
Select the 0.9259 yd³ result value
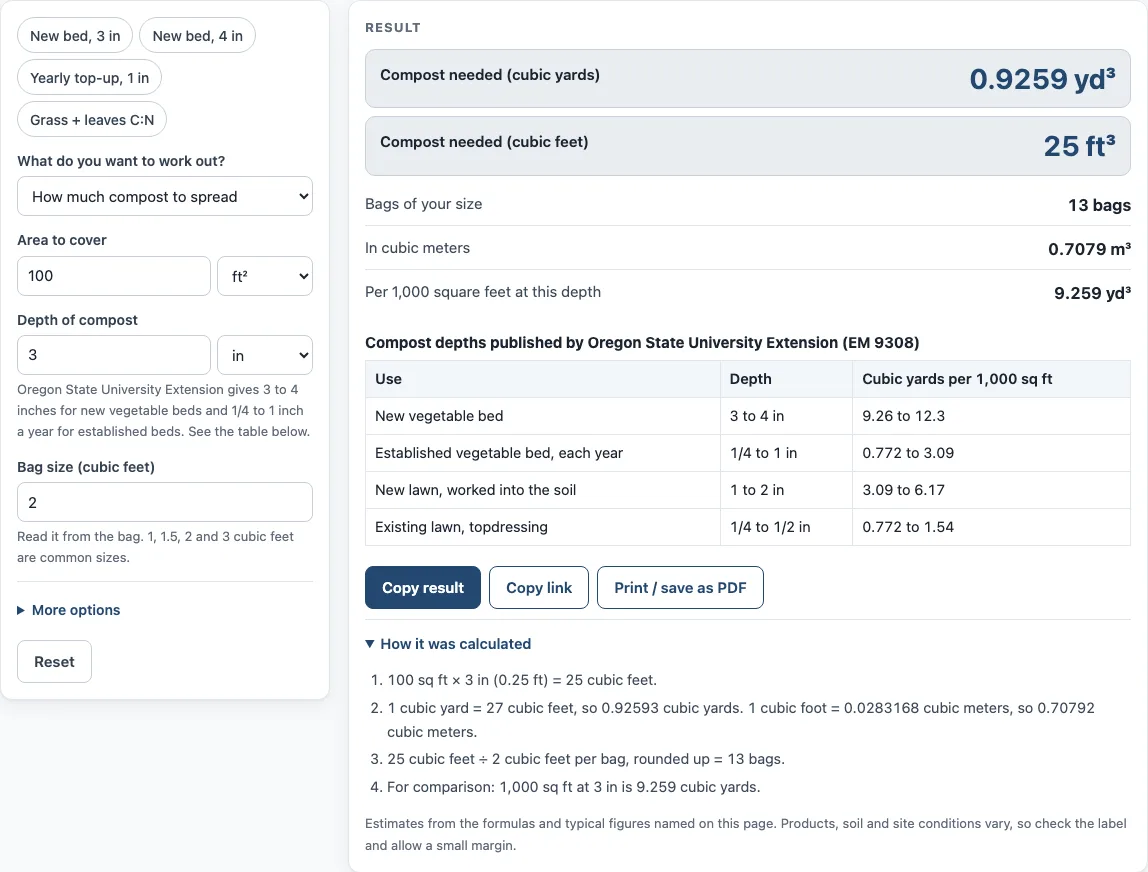coord(1043,78)
